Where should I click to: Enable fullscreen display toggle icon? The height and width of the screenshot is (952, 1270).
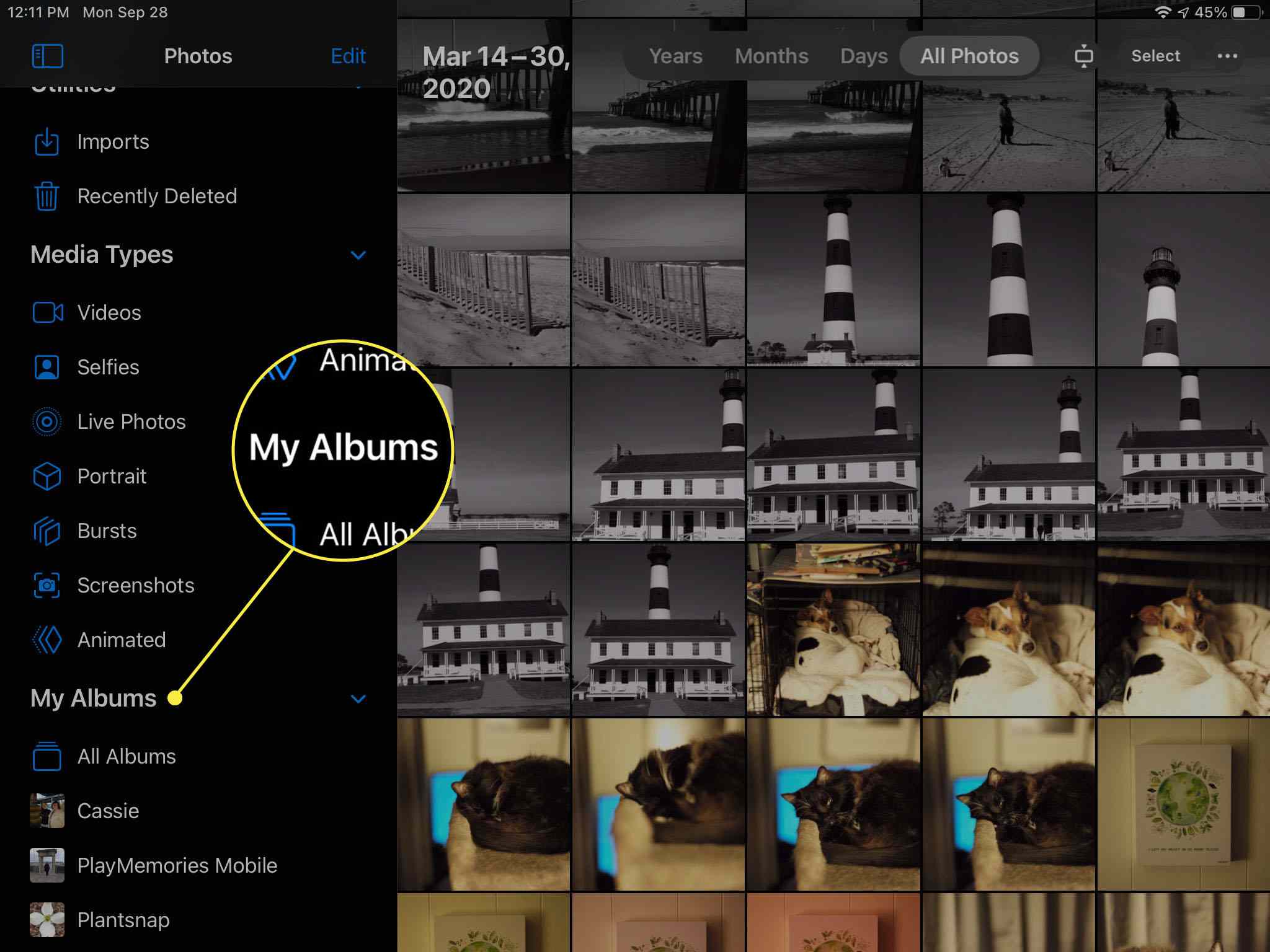coord(1083,56)
